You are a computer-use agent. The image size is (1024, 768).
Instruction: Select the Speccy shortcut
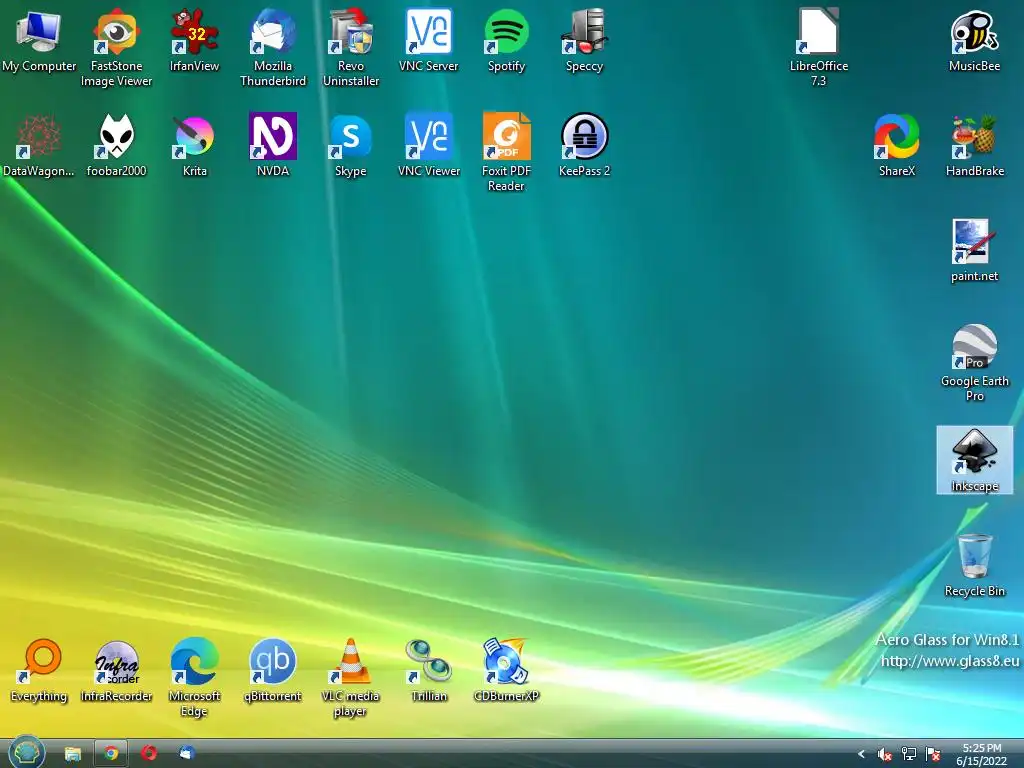[x=584, y=40]
